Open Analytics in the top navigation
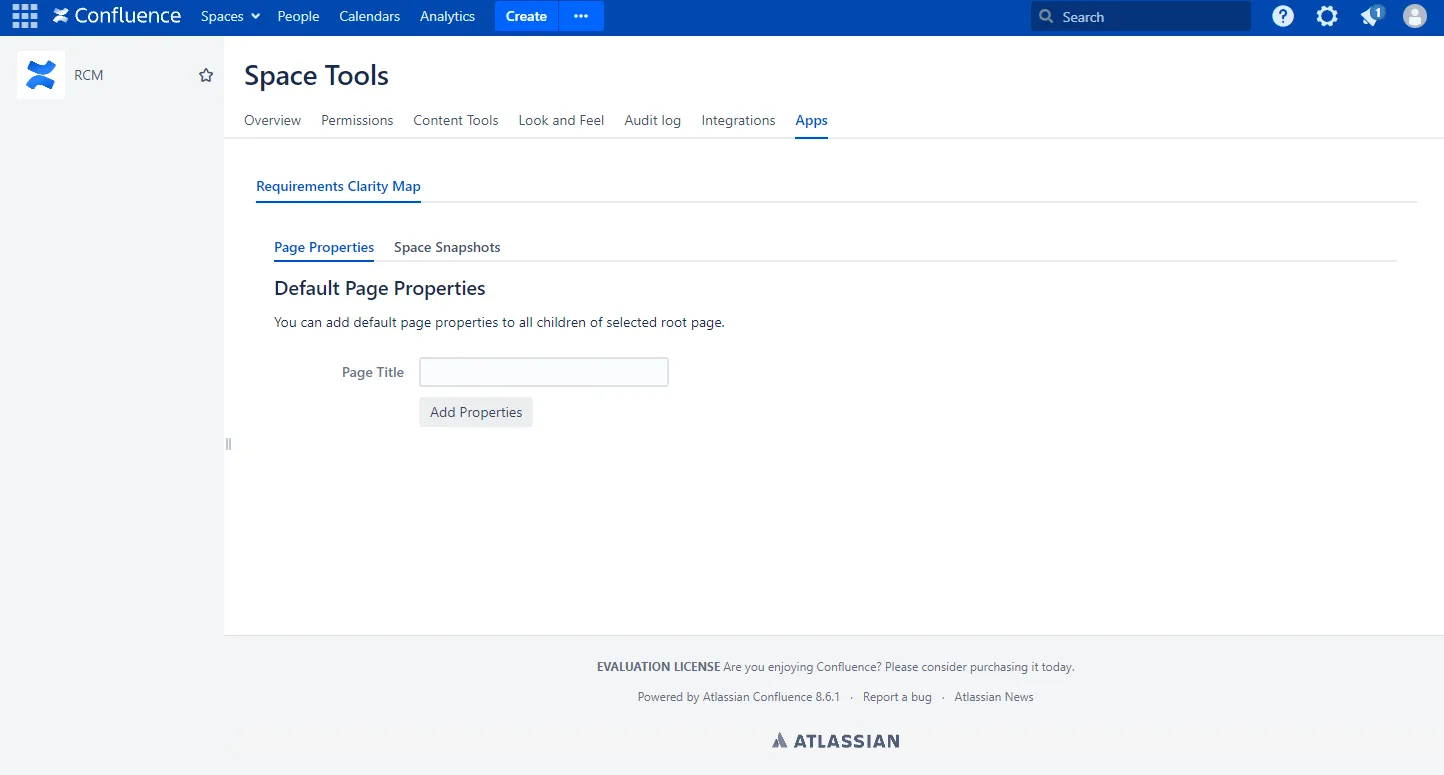The width and height of the screenshot is (1444, 775). tap(447, 16)
